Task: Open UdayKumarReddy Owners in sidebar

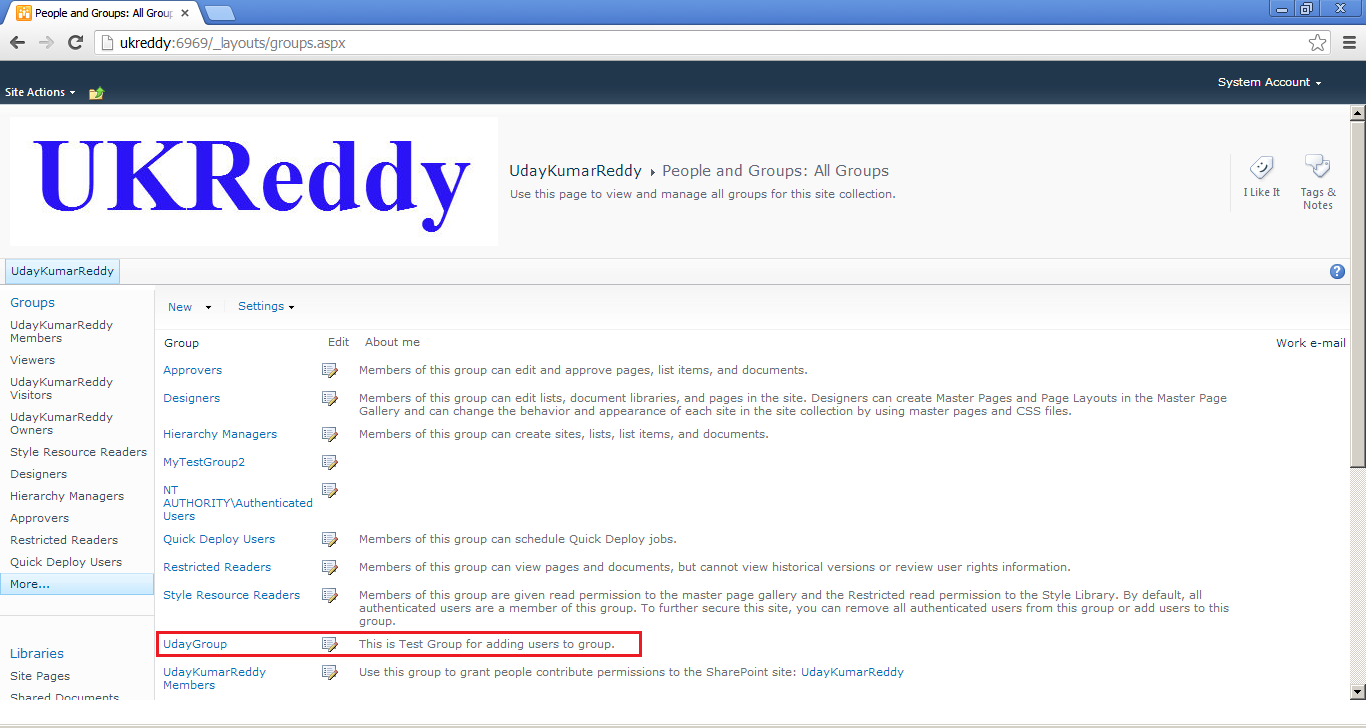Action: pyautogui.click(x=61, y=423)
